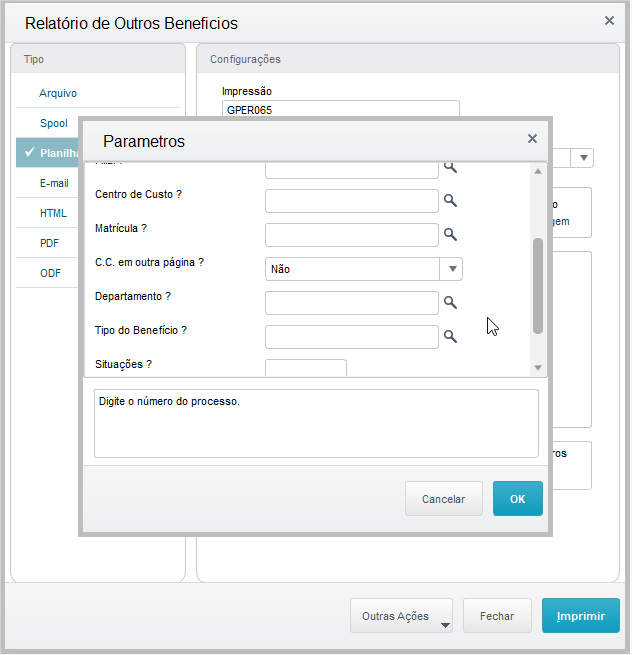632x655 pixels.
Task: Expand dropdown arrow behind Parametros dialog
Action: 584,158
